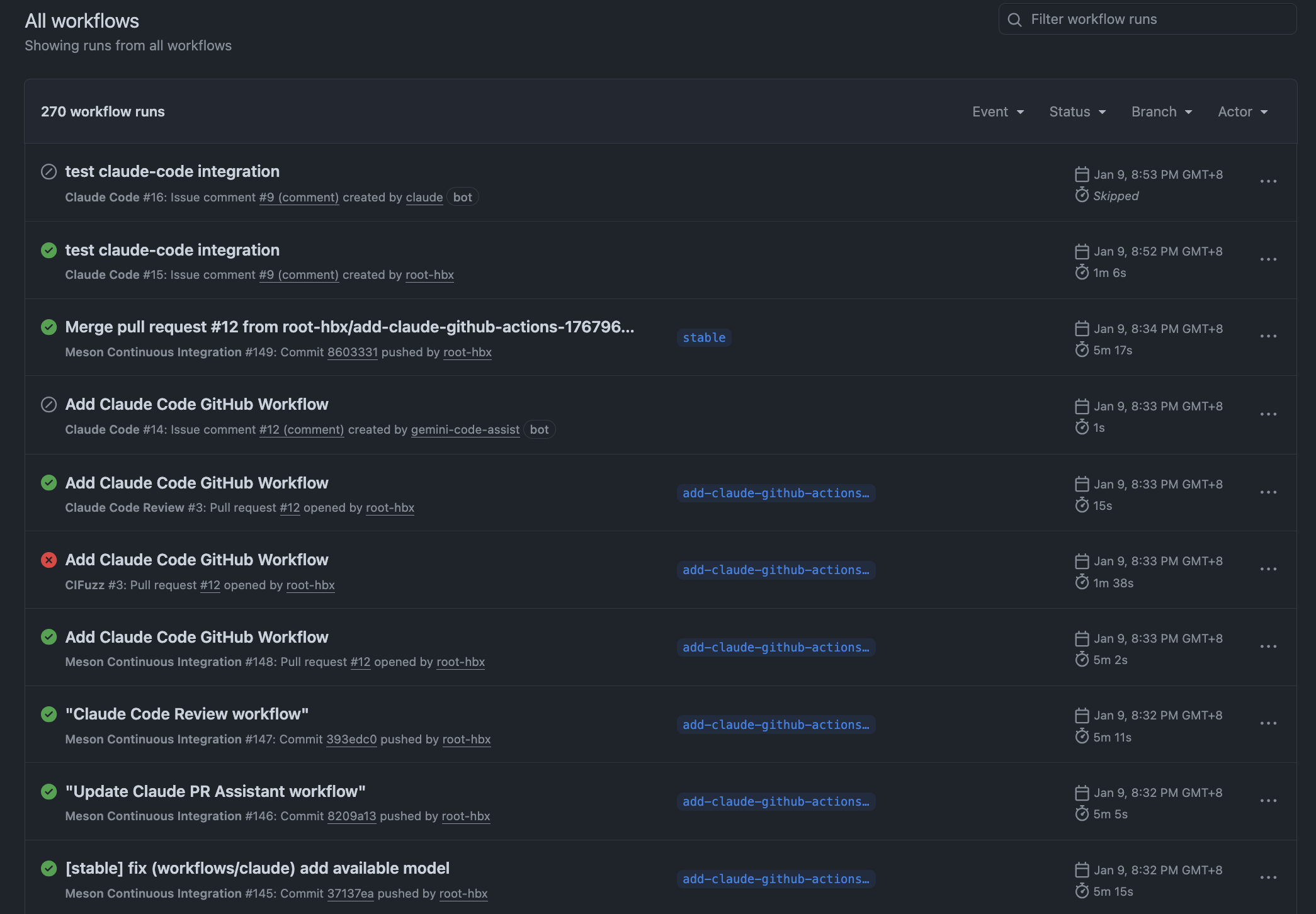This screenshot has height=914, width=1316.
Task: Expand the Event filter dropdown
Action: [998, 111]
